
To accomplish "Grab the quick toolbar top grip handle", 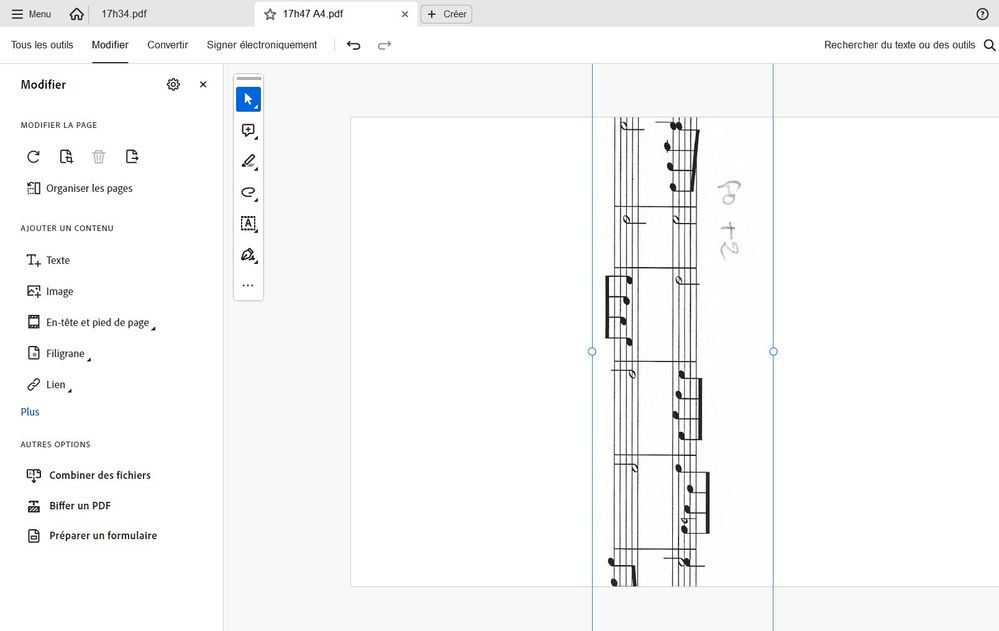I will [x=248, y=78].
